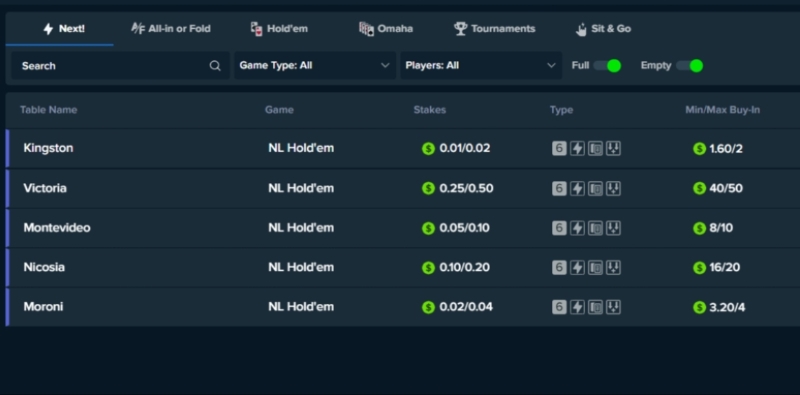The image size is (800, 395).
Task: Click NL Hold'em in the Moroni row
Action: 301,307
